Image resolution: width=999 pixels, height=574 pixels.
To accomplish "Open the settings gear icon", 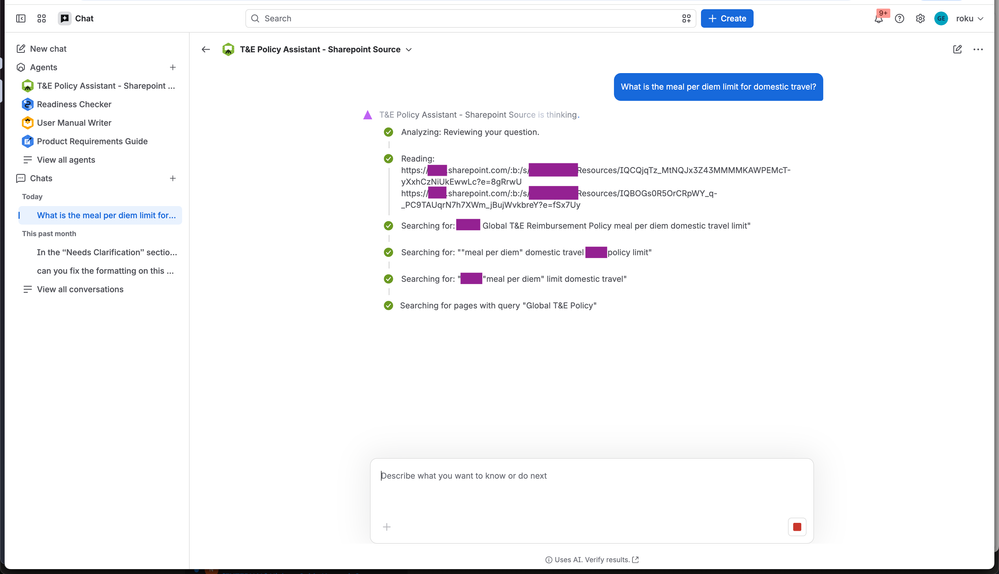I will [920, 18].
